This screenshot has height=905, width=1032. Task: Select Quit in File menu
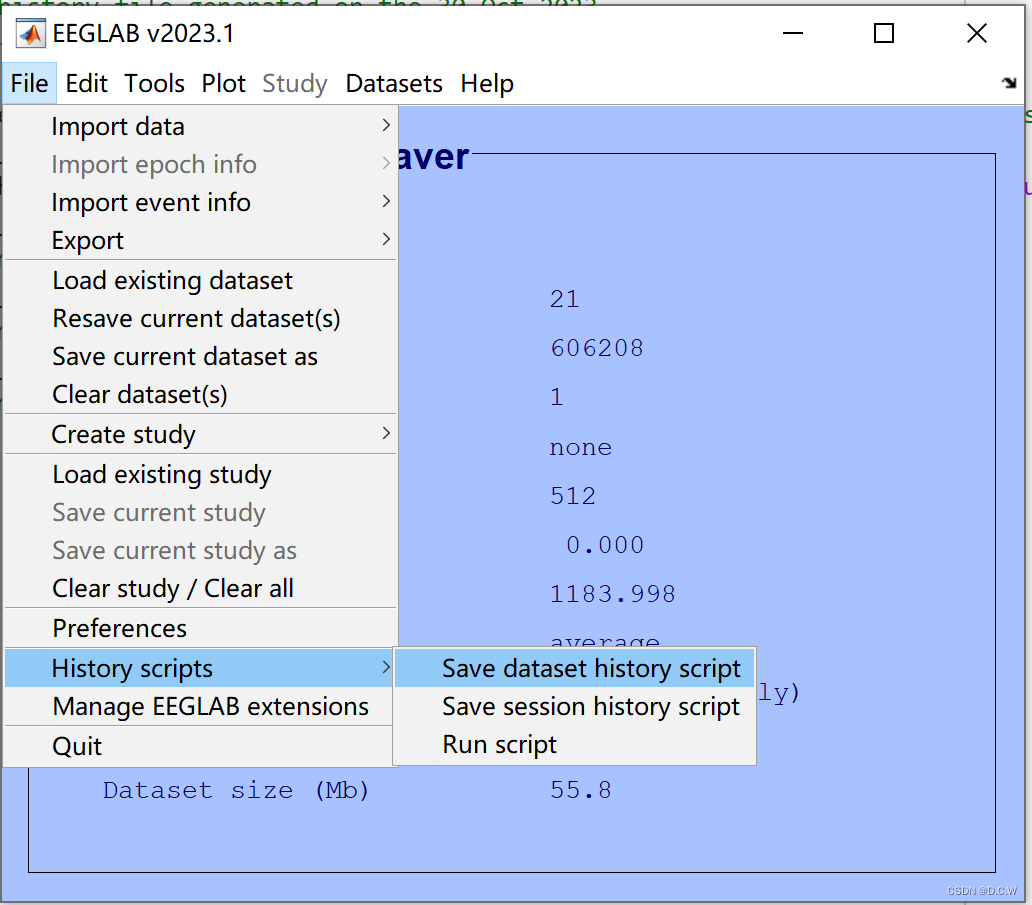pyautogui.click(x=199, y=746)
